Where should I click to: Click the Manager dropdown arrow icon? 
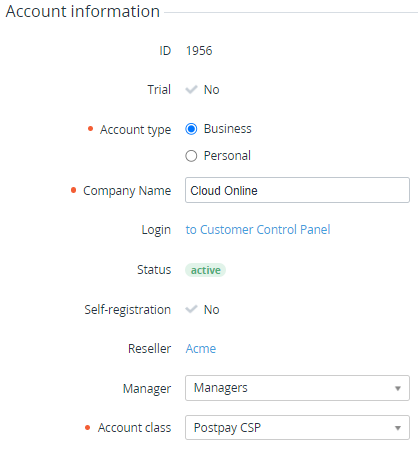tap(397, 388)
